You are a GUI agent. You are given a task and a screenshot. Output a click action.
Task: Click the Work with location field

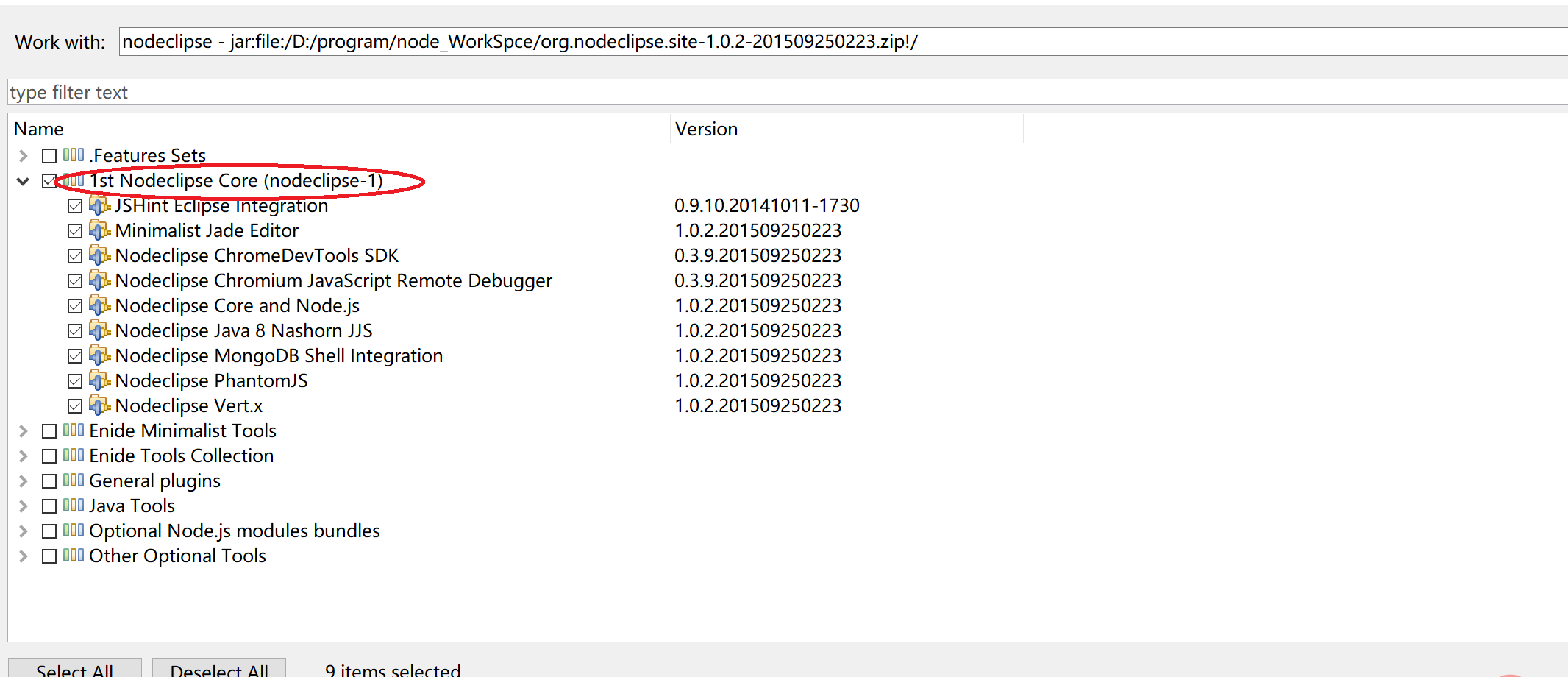pos(844,41)
